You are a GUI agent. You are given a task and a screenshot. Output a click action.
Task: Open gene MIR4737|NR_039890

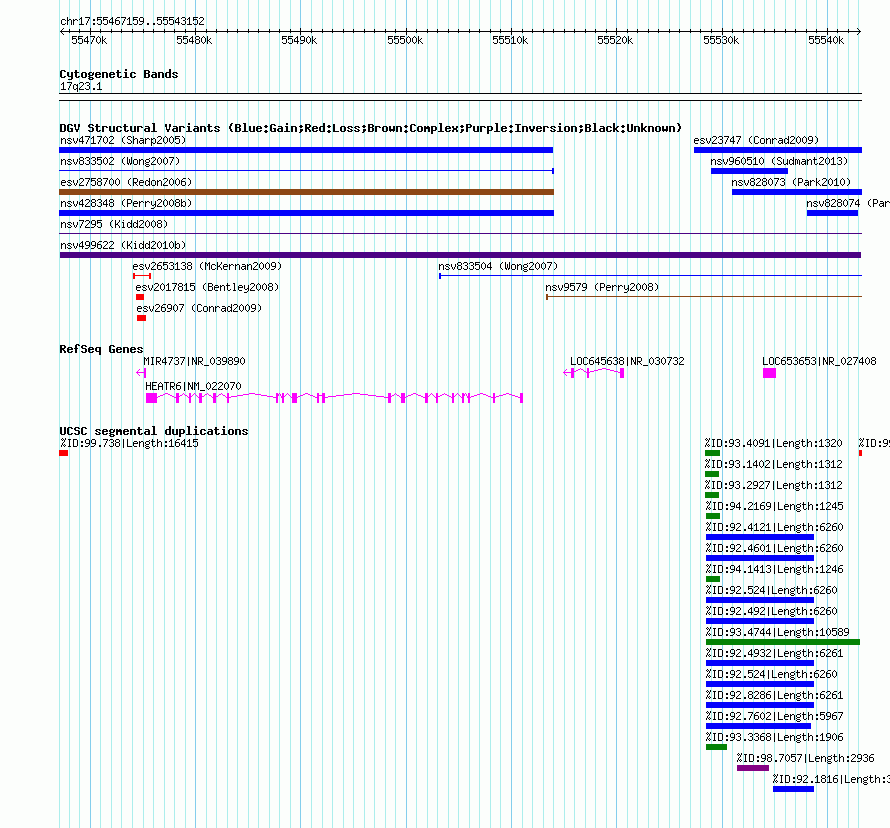(141, 373)
